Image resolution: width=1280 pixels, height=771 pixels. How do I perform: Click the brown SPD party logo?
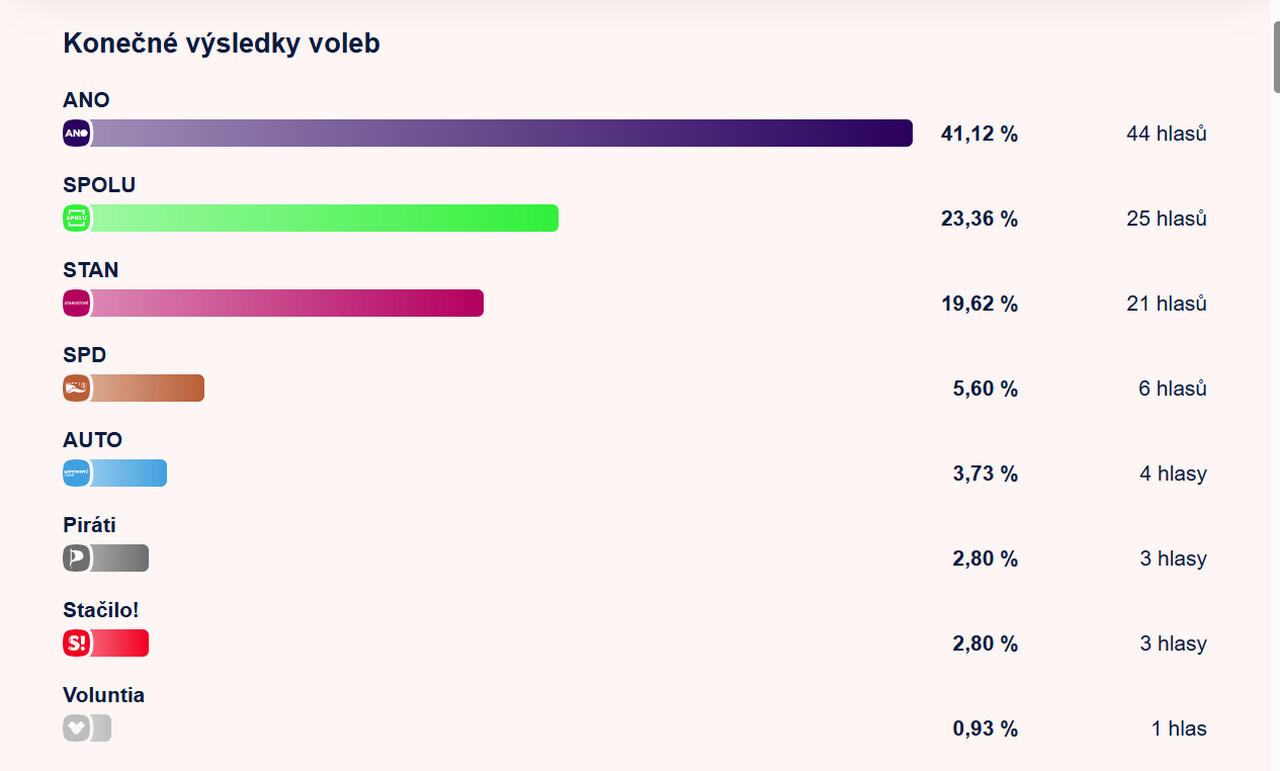pyautogui.click(x=77, y=388)
